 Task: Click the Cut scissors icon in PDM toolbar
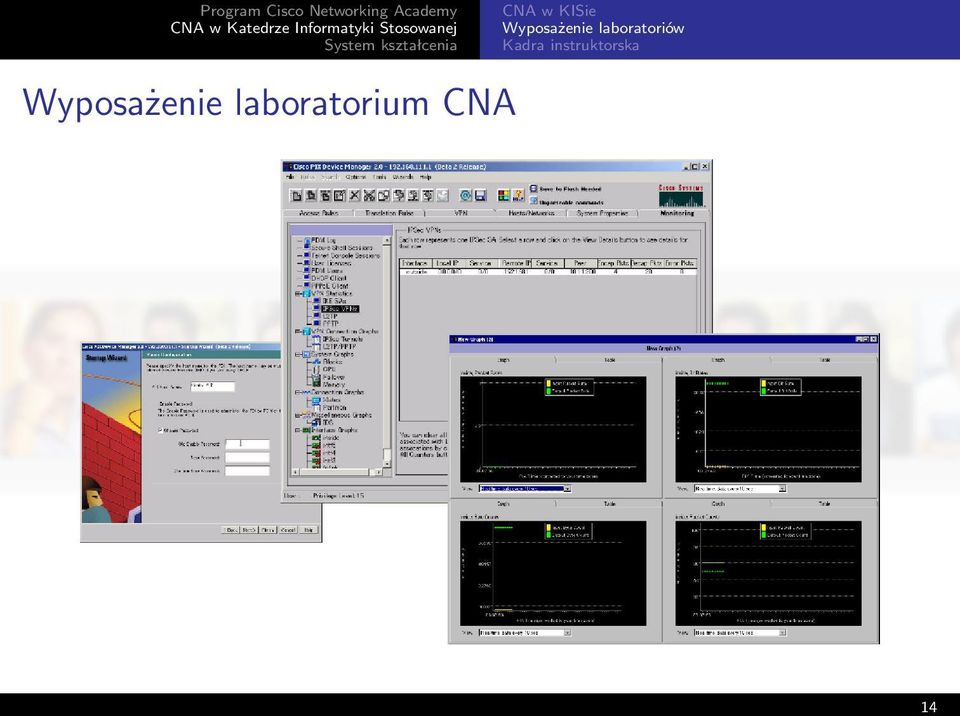pos(369,195)
